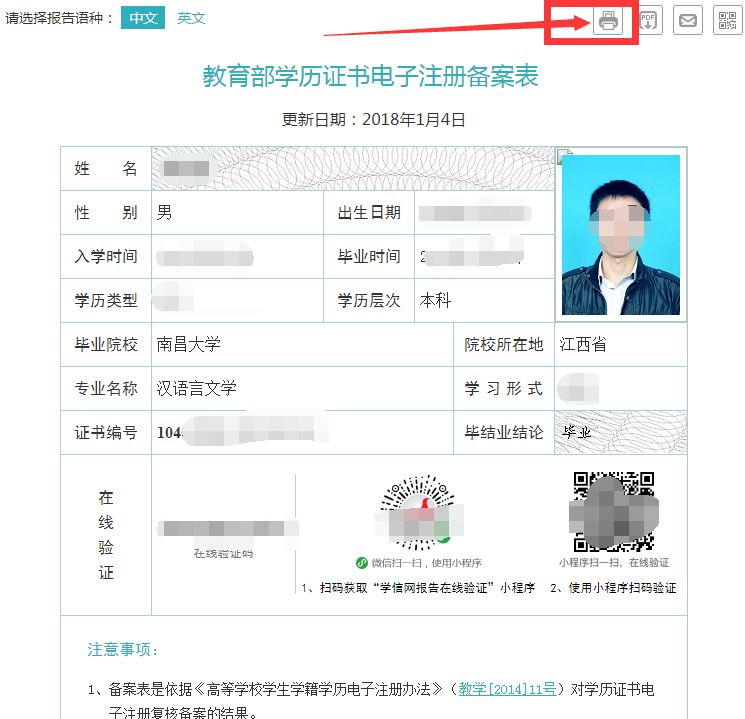Screen dimensions: 745x719
Task: Click the 南昌大学 school name cell
Action: (189, 344)
